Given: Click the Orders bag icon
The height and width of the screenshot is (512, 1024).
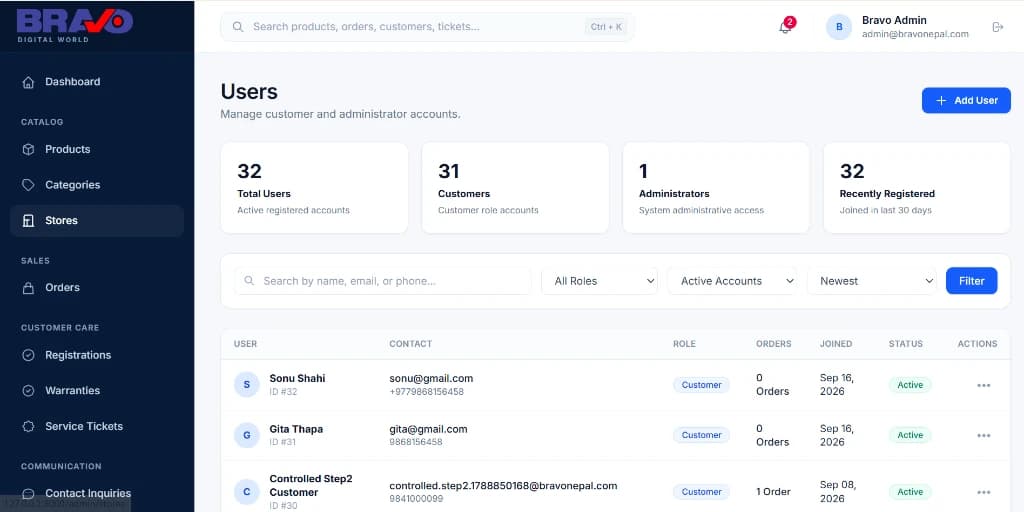Looking at the screenshot, I should pos(28,288).
